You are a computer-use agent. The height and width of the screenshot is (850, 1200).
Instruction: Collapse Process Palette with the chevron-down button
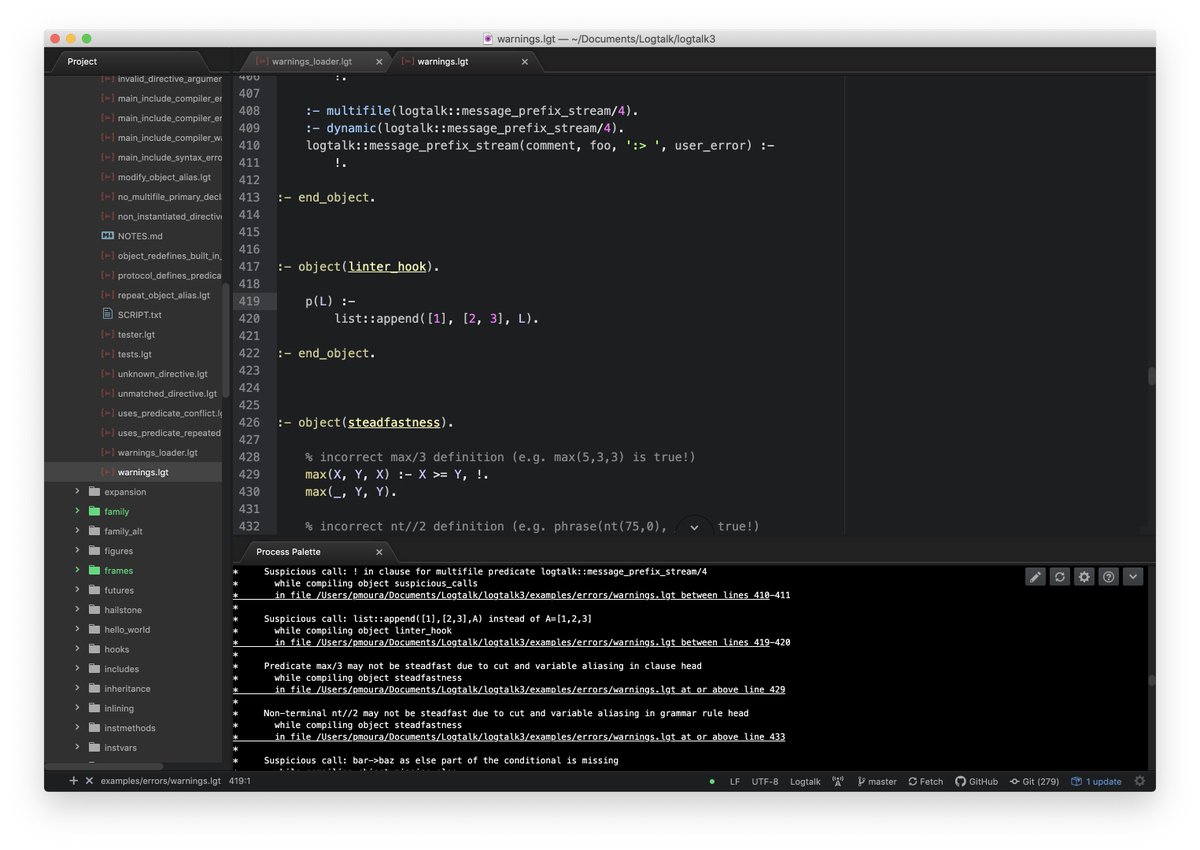1132,577
